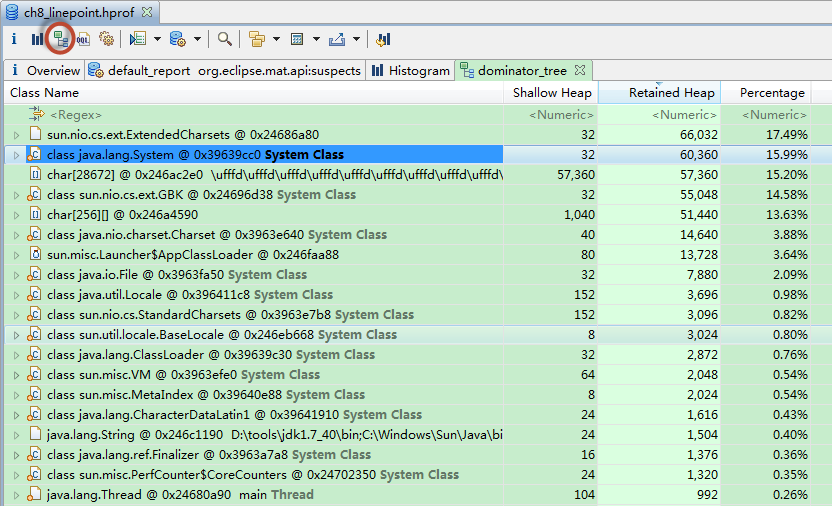
Task: Expand the java.lang.System class row
Action: pyautogui.click(x=16, y=155)
